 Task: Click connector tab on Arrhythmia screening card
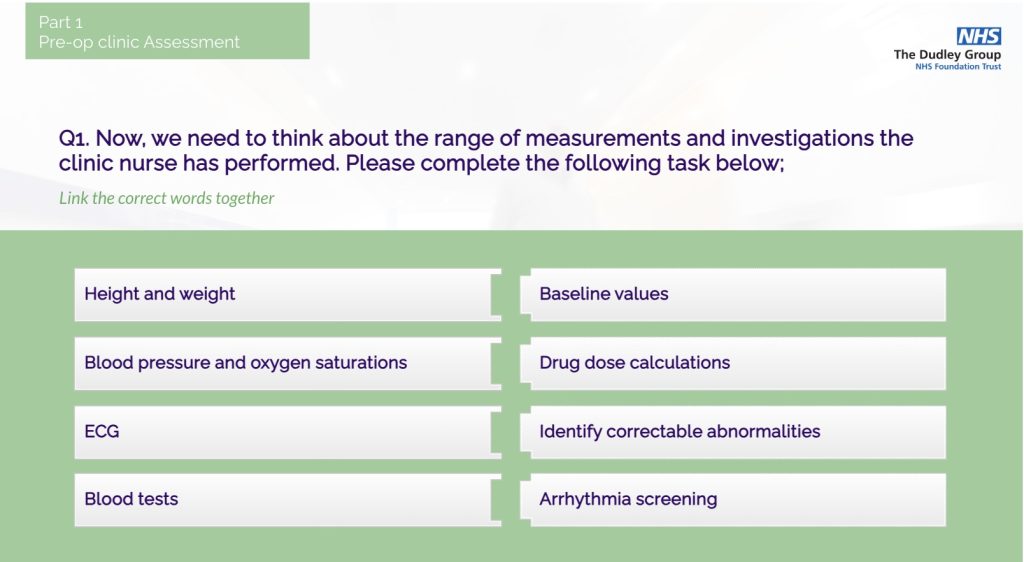(x=526, y=500)
